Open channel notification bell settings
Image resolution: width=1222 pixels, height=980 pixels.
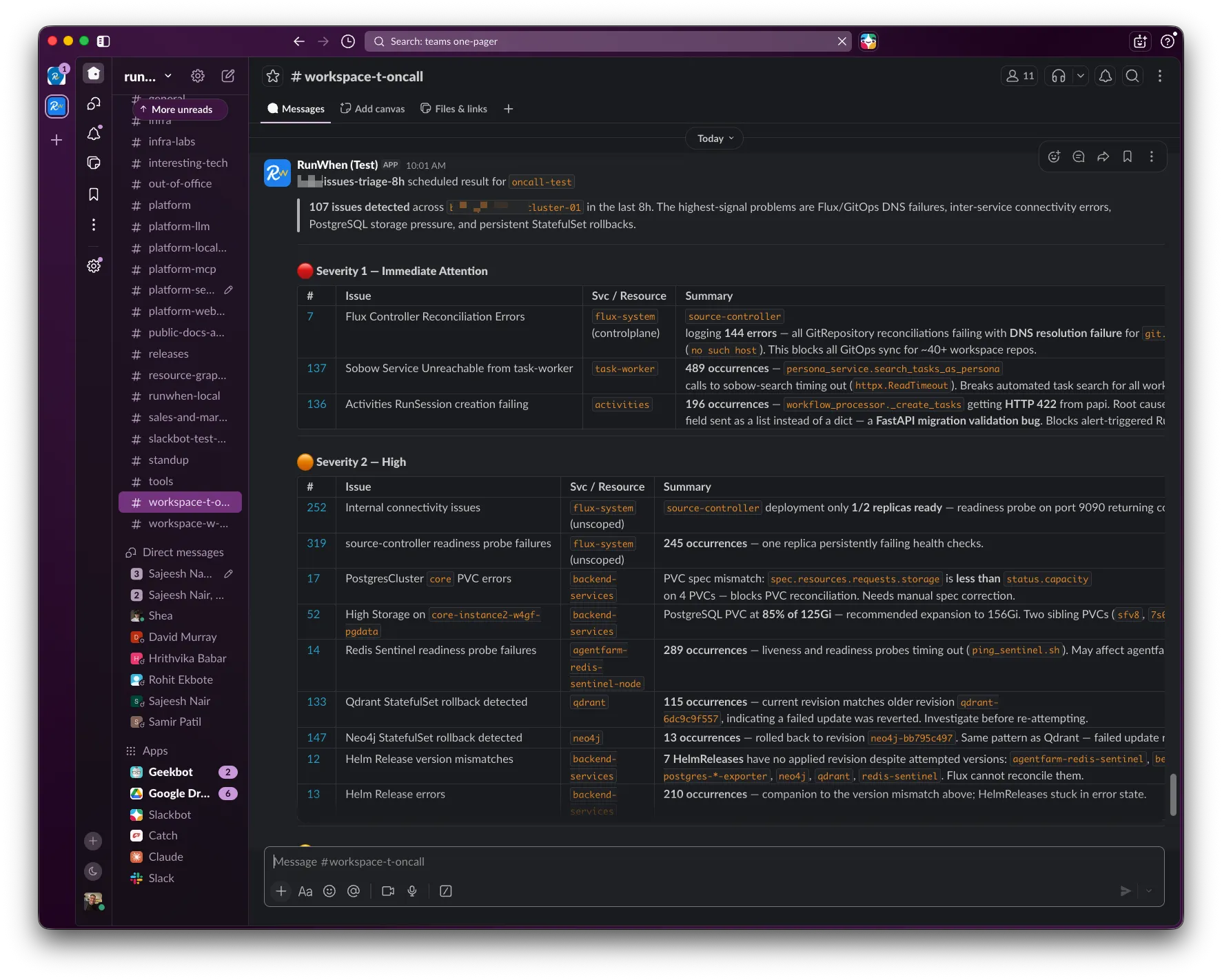(x=1106, y=76)
